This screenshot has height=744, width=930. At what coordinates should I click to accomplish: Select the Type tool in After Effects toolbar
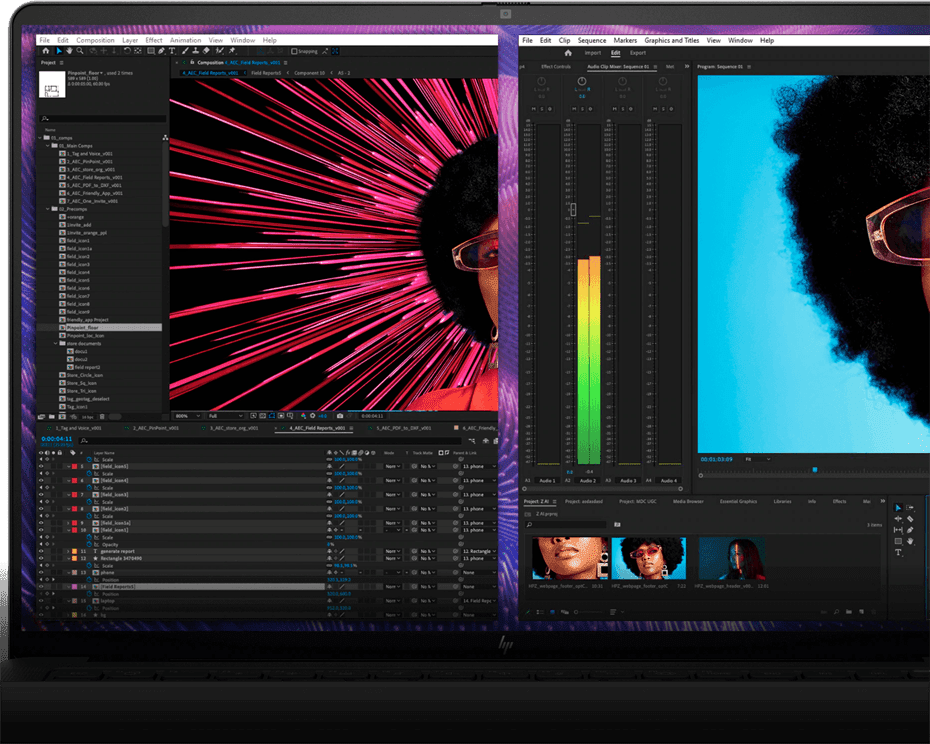coord(172,51)
